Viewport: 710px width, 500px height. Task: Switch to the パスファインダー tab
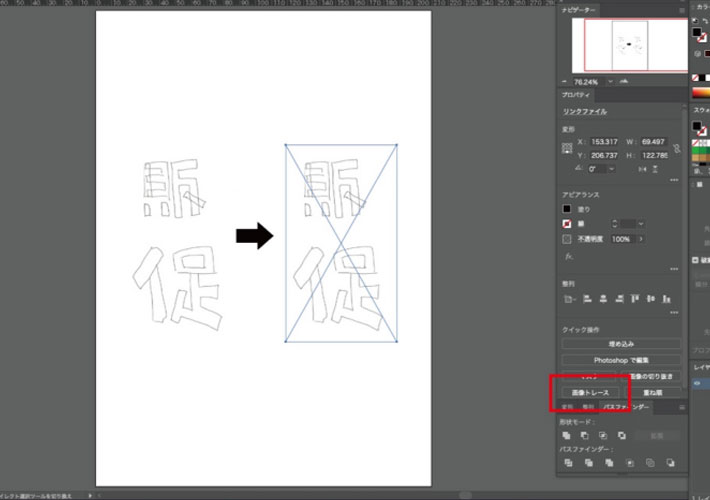(626, 408)
